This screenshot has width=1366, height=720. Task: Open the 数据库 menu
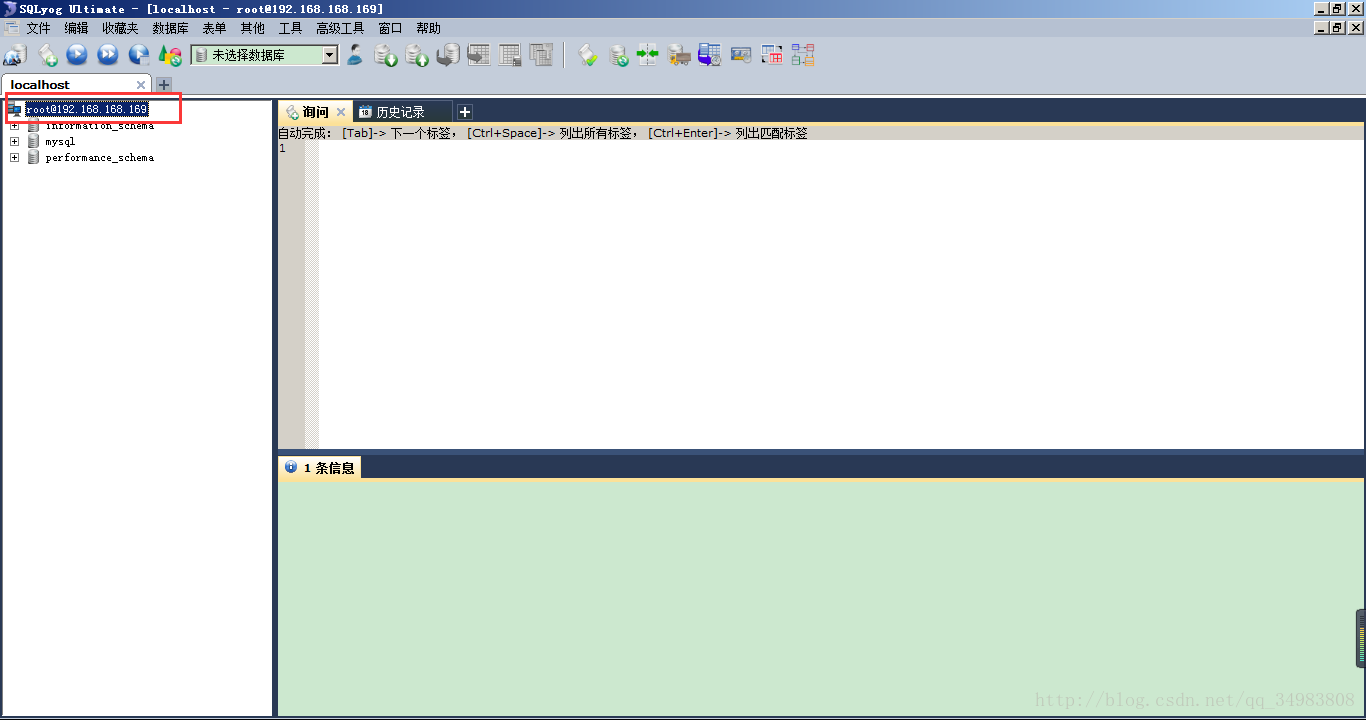[170, 28]
